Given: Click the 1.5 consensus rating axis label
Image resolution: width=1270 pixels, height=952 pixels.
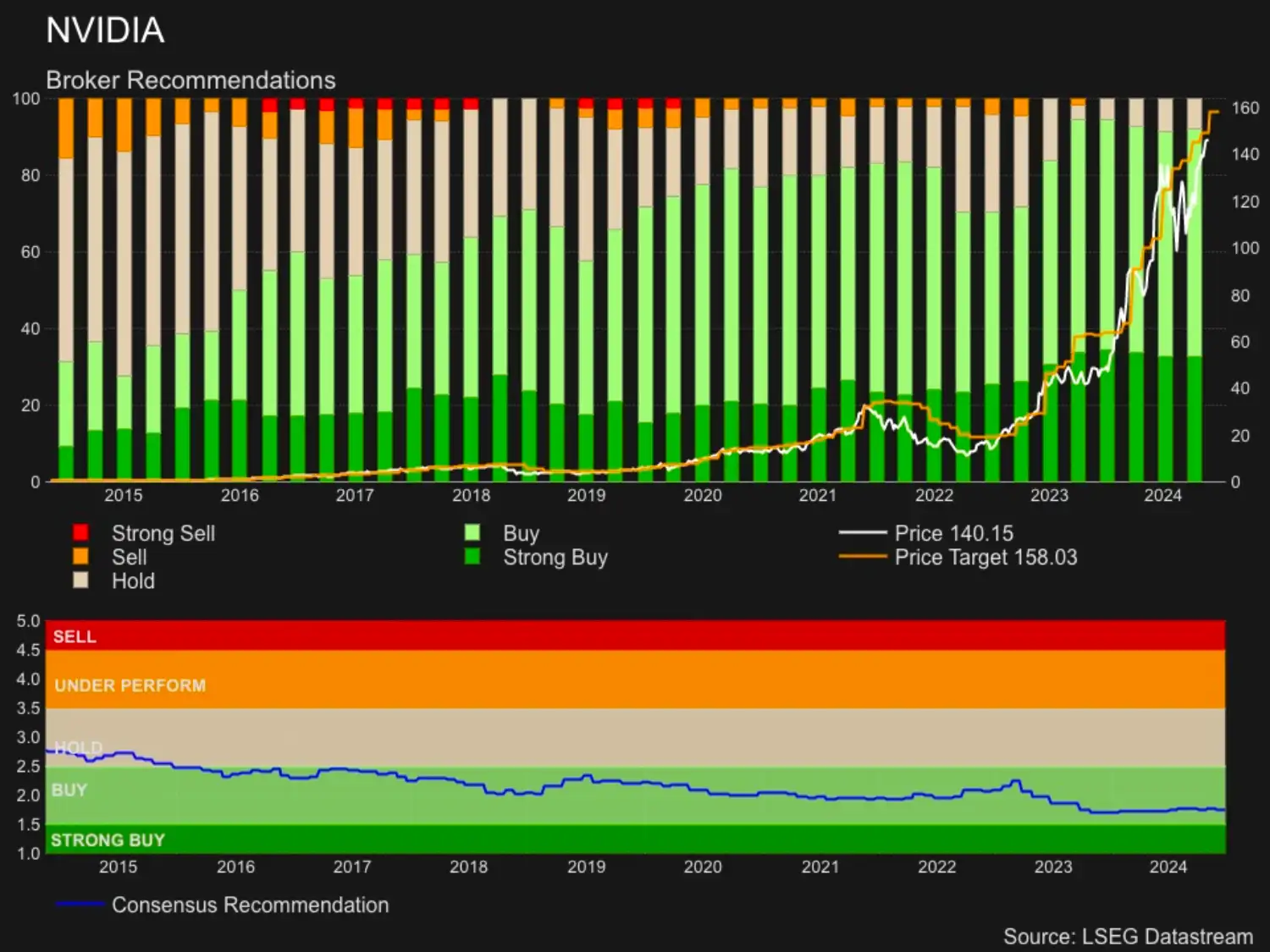Looking at the screenshot, I should coord(29,824).
